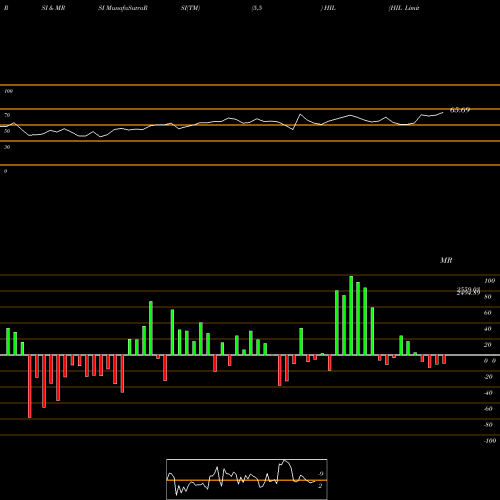Image resolution: width=500 pixels, height=500 pixels.
Task: Click the 'SI MunafaSutraR' header text
Action: (123, 8)
